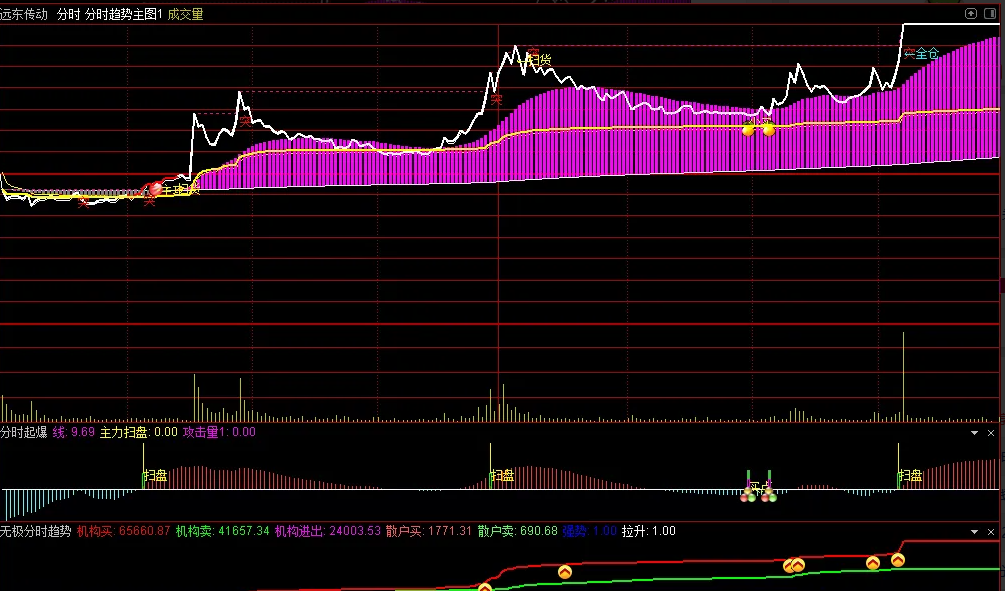
Task: Click the red 主力 ball marker on chart
Action: click(155, 188)
